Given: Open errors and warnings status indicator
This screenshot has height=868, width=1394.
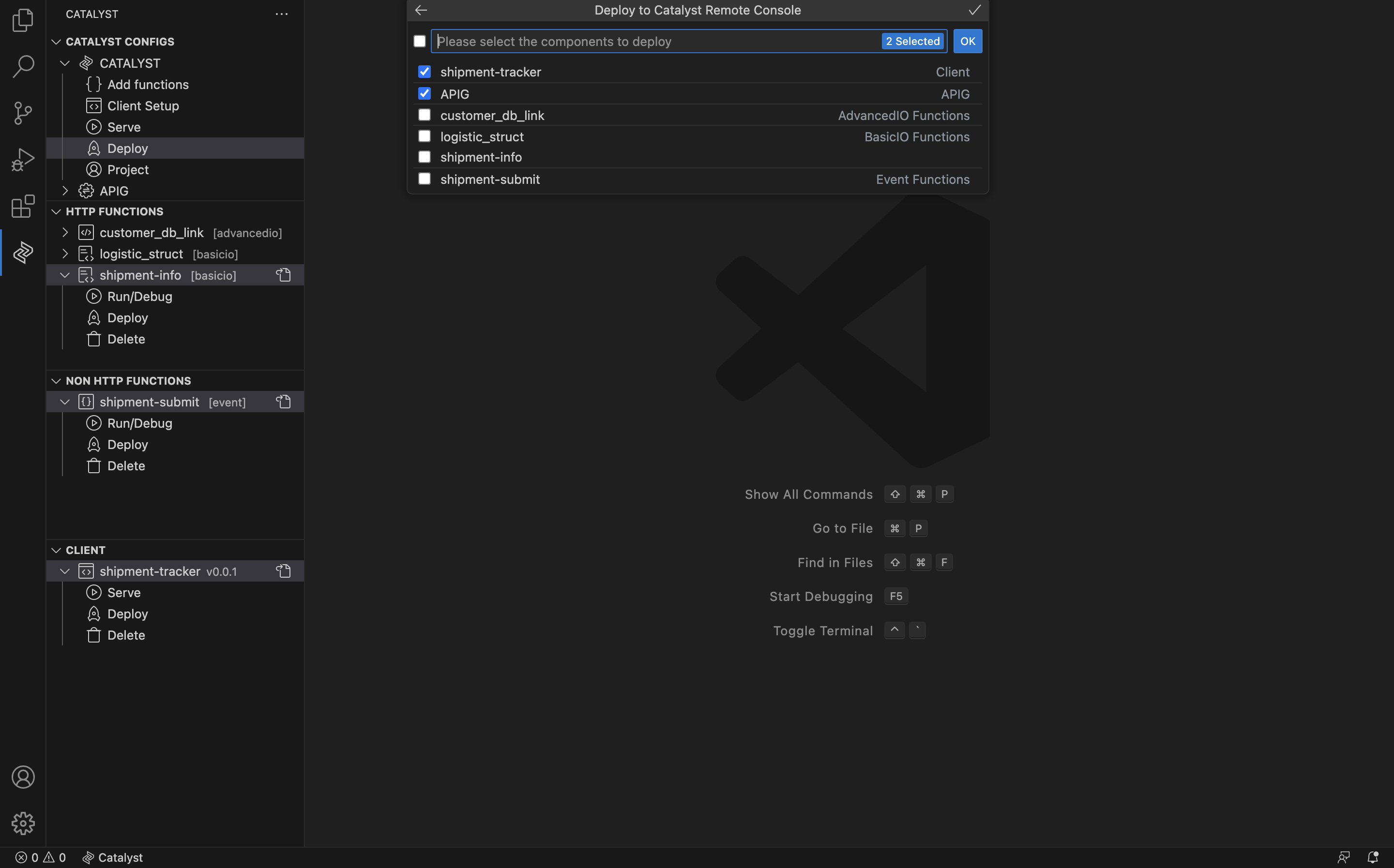Looking at the screenshot, I should click(x=40, y=857).
